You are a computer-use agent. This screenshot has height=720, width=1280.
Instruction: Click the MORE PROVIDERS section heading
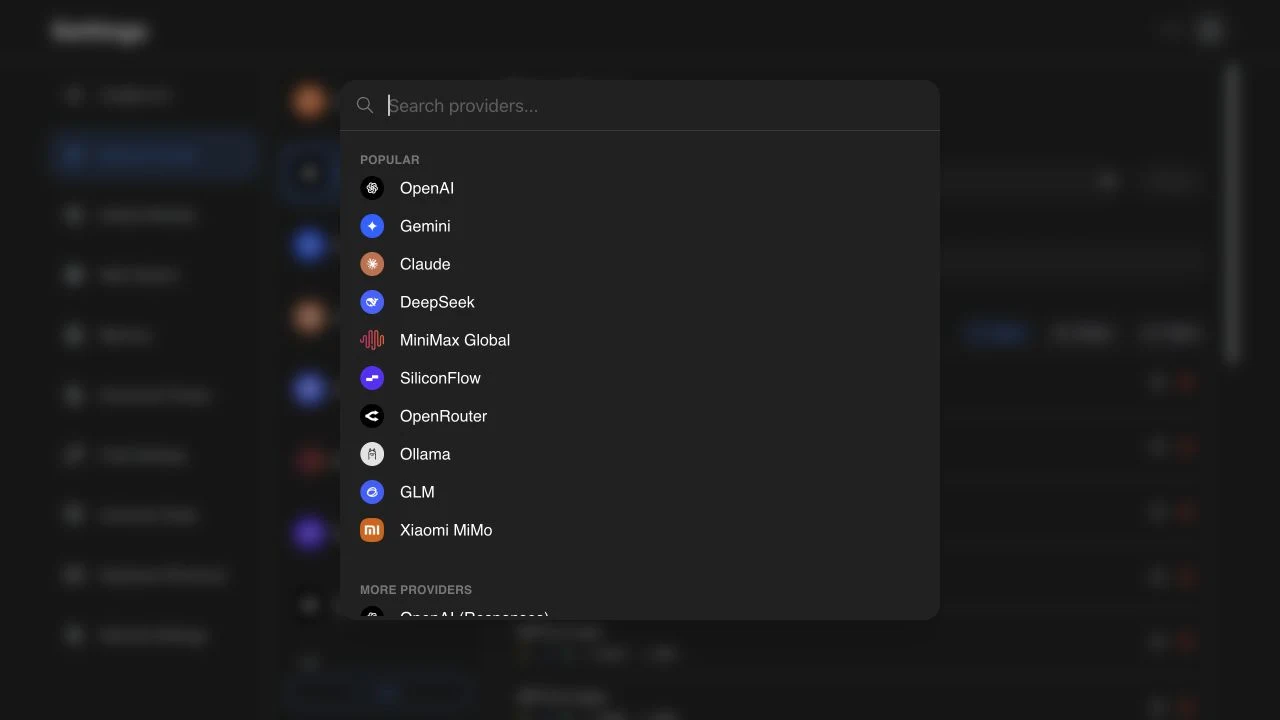[x=416, y=590]
